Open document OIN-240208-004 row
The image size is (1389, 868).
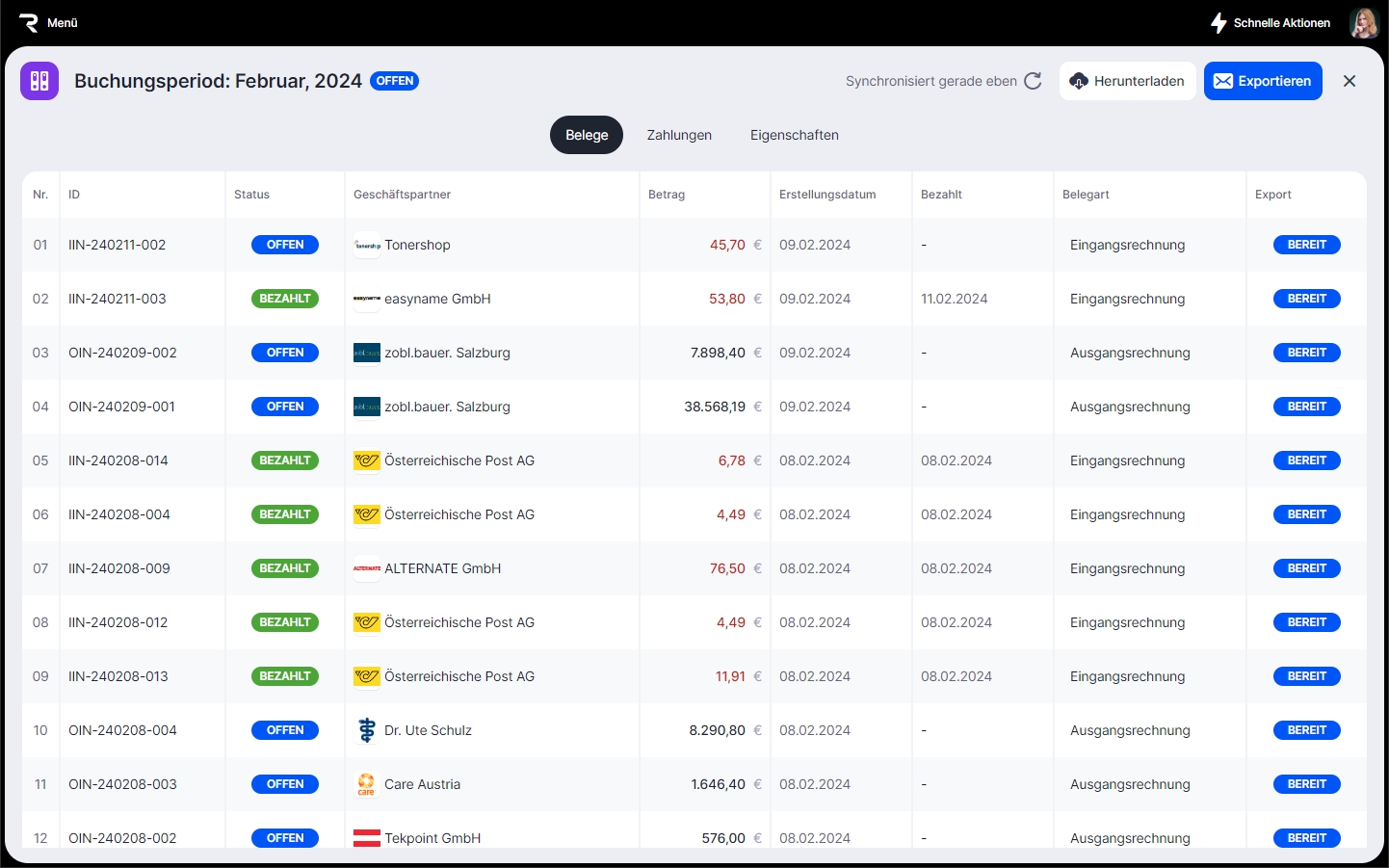coord(122,730)
